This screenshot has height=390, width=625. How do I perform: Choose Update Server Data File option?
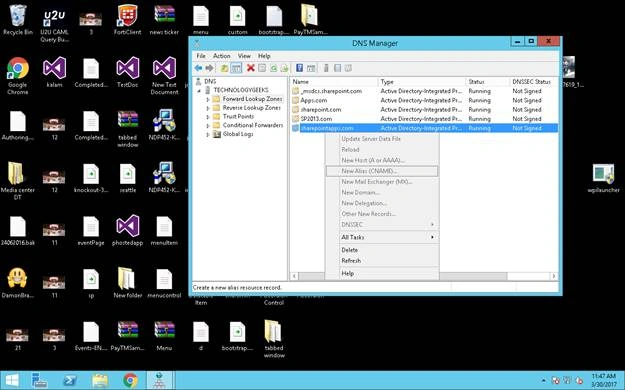382,139
